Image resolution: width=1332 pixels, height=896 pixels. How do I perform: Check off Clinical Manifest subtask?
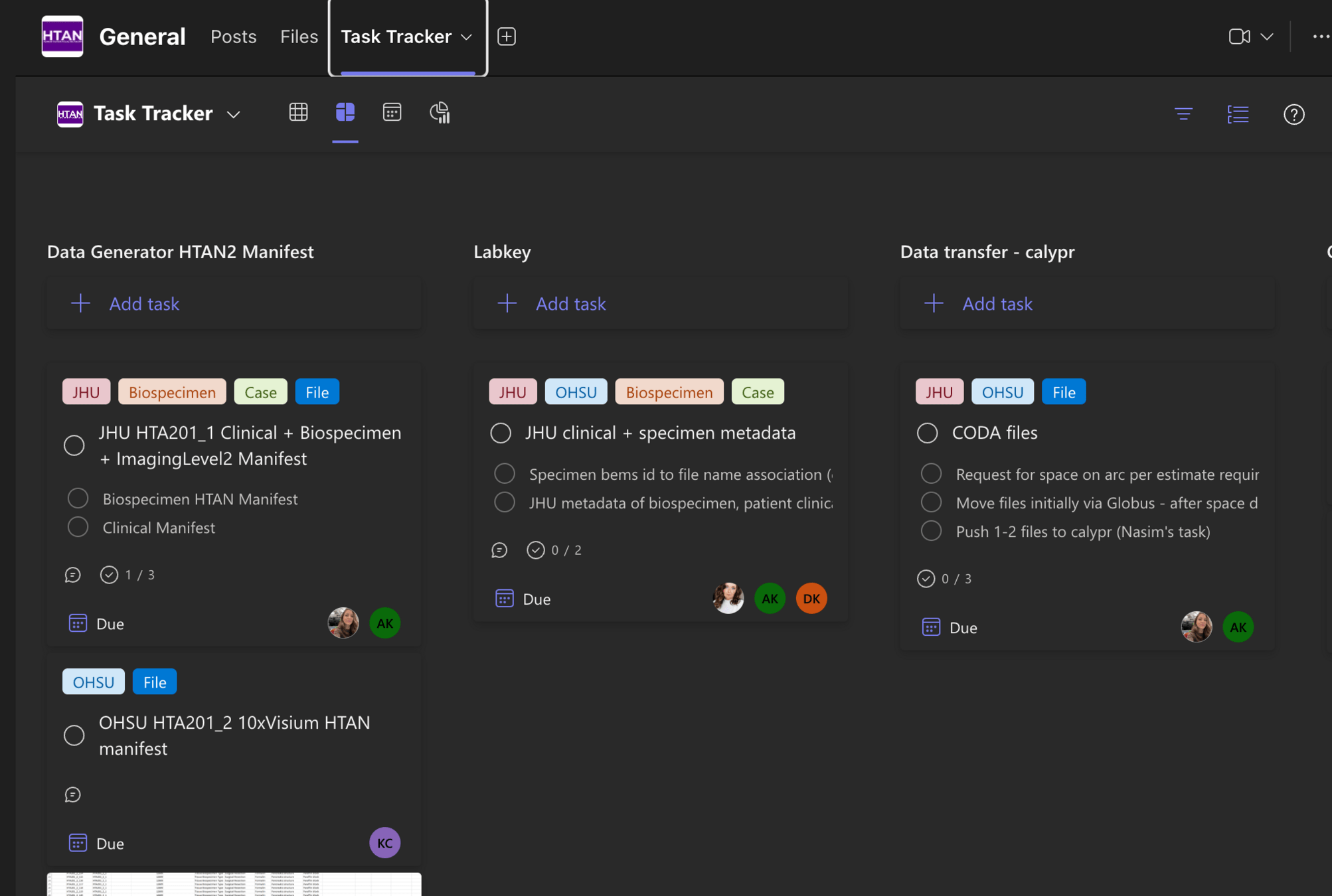(x=78, y=527)
